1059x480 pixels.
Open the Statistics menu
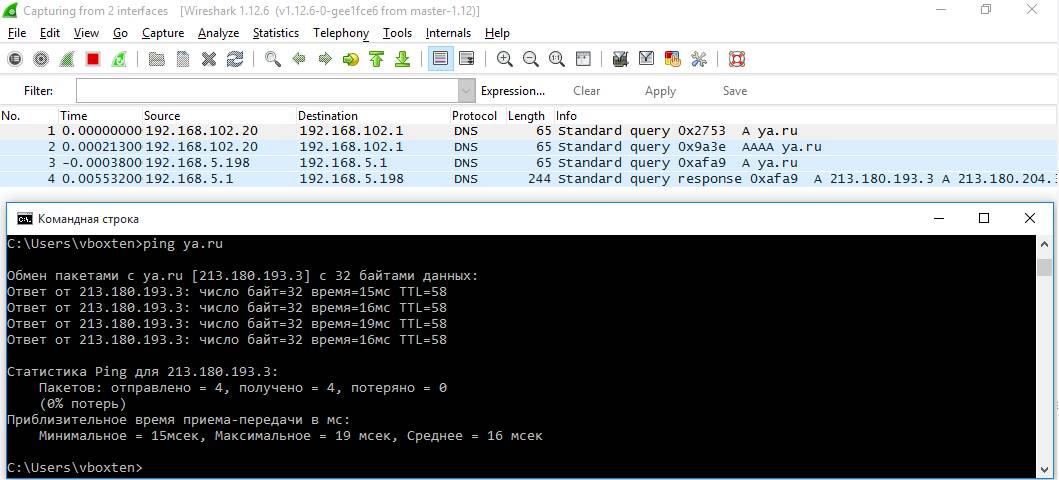pyautogui.click(x=275, y=33)
